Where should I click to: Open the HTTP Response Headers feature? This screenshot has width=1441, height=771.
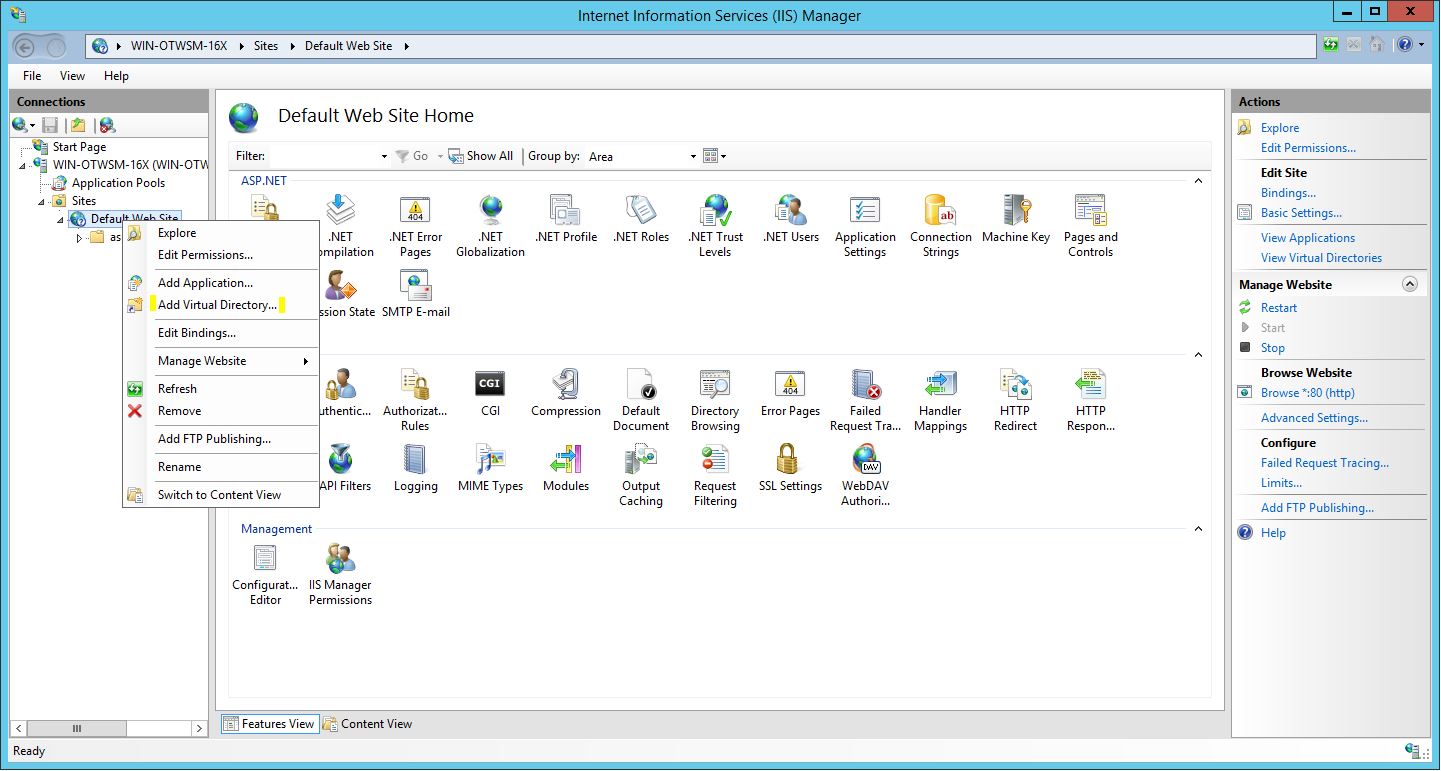click(x=1090, y=400)
